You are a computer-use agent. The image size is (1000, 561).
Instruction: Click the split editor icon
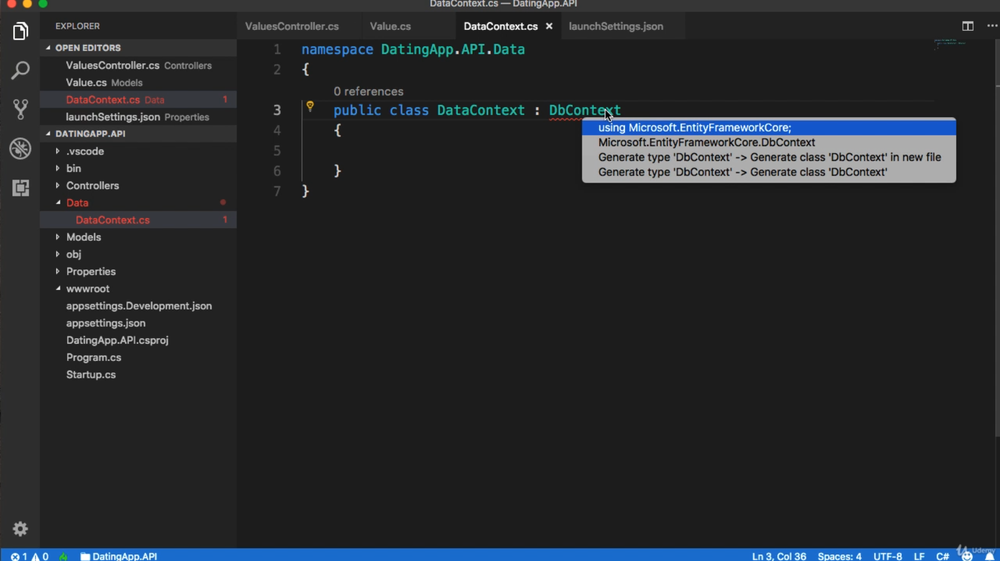(x=967, y=26)
